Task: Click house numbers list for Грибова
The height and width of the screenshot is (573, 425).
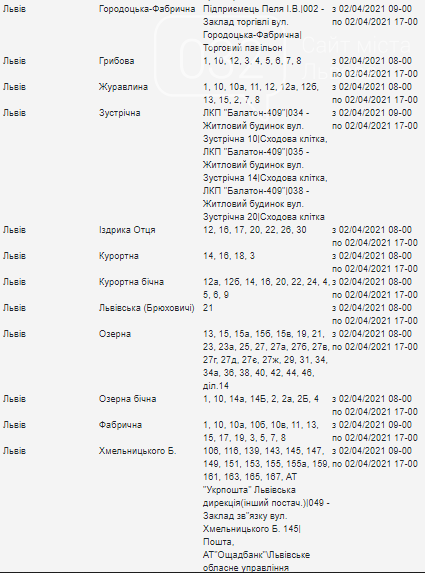Action: click(252, 61)
